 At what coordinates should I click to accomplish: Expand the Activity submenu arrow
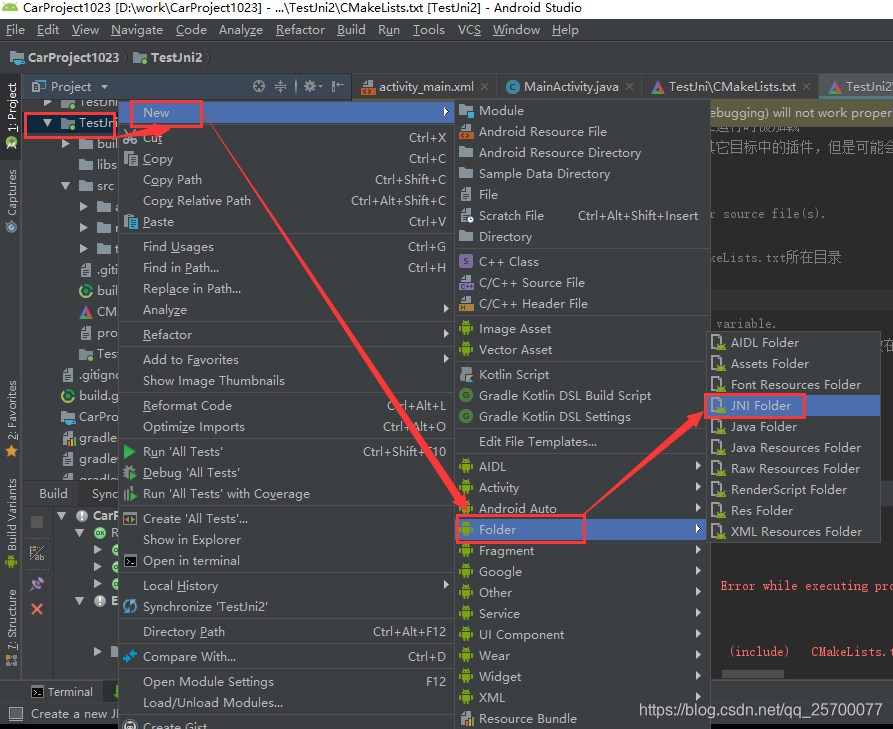point(698,486)
